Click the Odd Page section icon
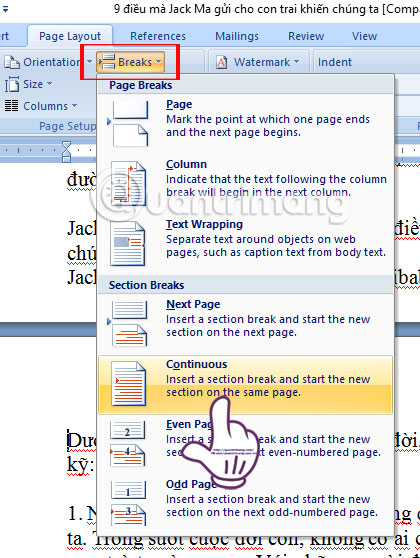The height and width of the screenshot is (558, 420). click(x=128, y=503)
